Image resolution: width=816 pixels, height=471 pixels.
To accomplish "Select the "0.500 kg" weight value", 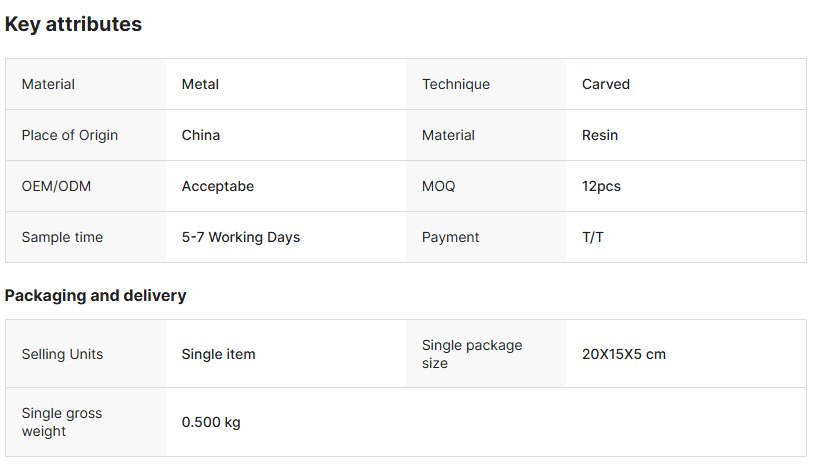I will [x=211, y=422].
